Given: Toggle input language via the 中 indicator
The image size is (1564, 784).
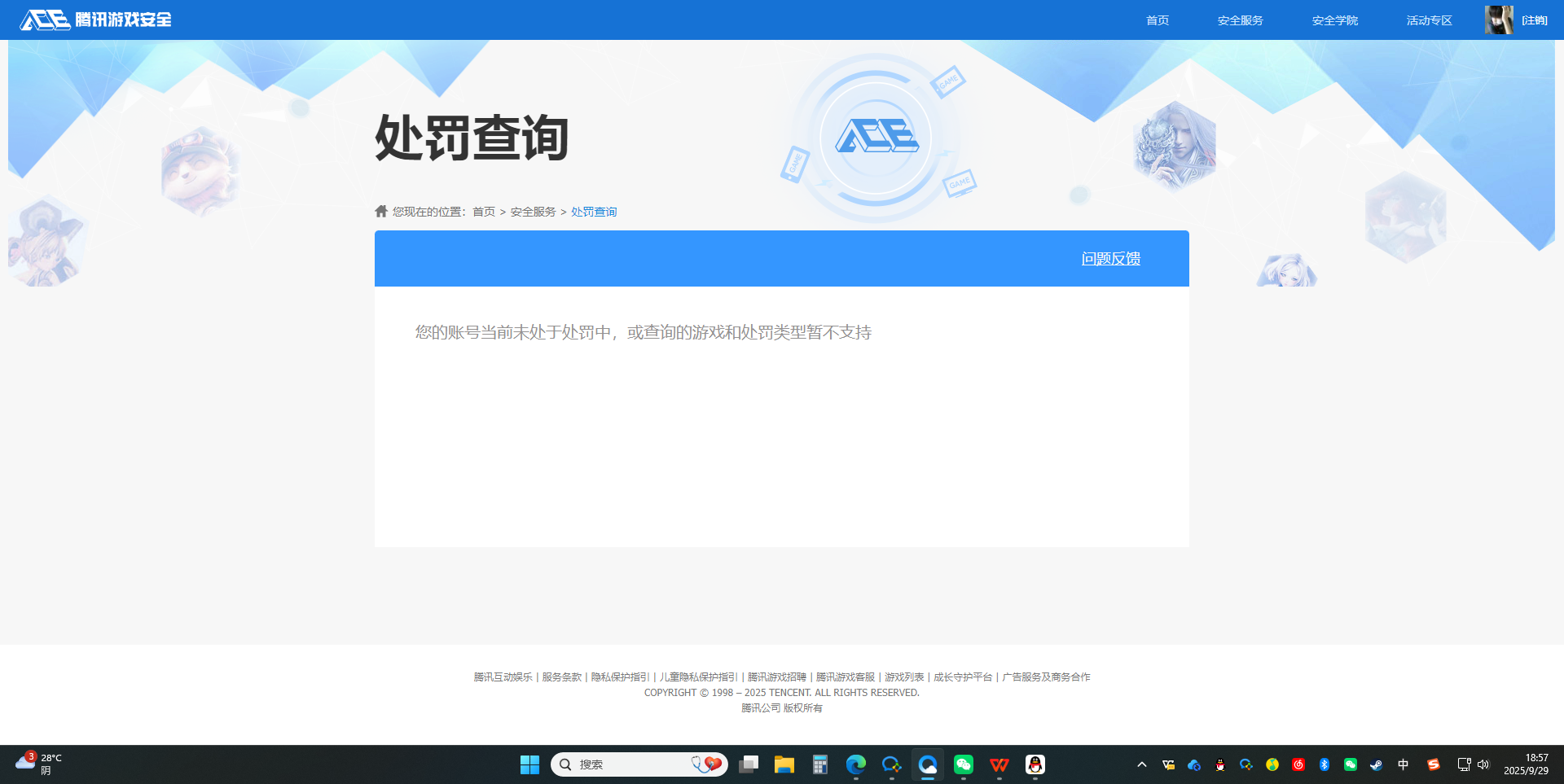Looking at the screenshot, I should 1403,764.
